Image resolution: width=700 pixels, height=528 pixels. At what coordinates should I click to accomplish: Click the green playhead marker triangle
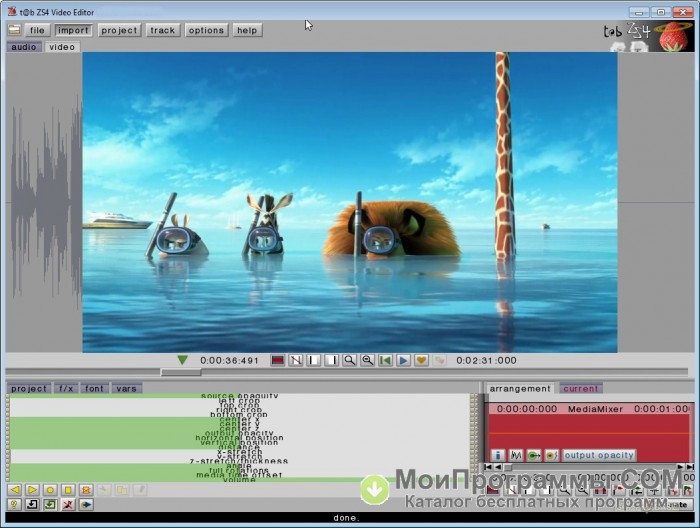182,360
